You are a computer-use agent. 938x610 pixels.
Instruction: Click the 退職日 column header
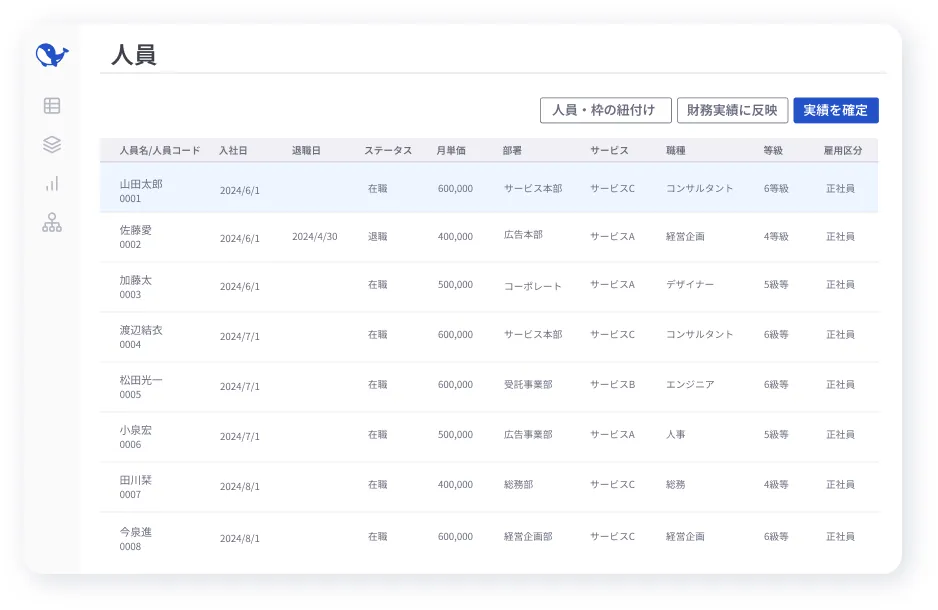click(306, 151)
